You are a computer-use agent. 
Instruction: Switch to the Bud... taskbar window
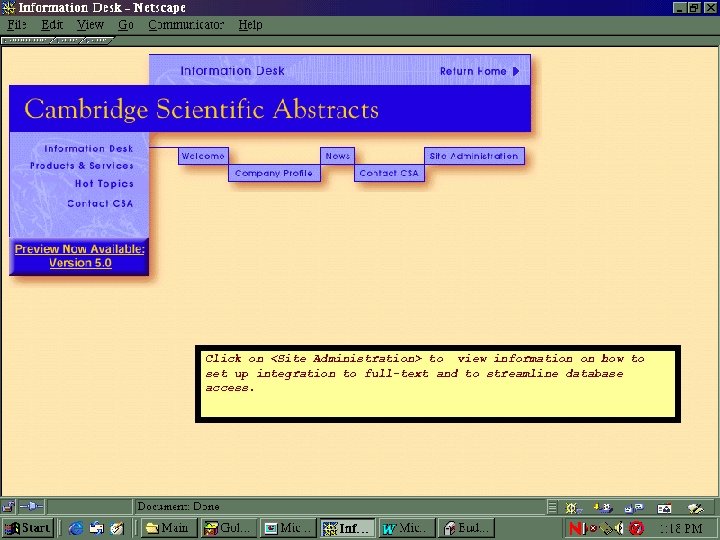[467, 528]
